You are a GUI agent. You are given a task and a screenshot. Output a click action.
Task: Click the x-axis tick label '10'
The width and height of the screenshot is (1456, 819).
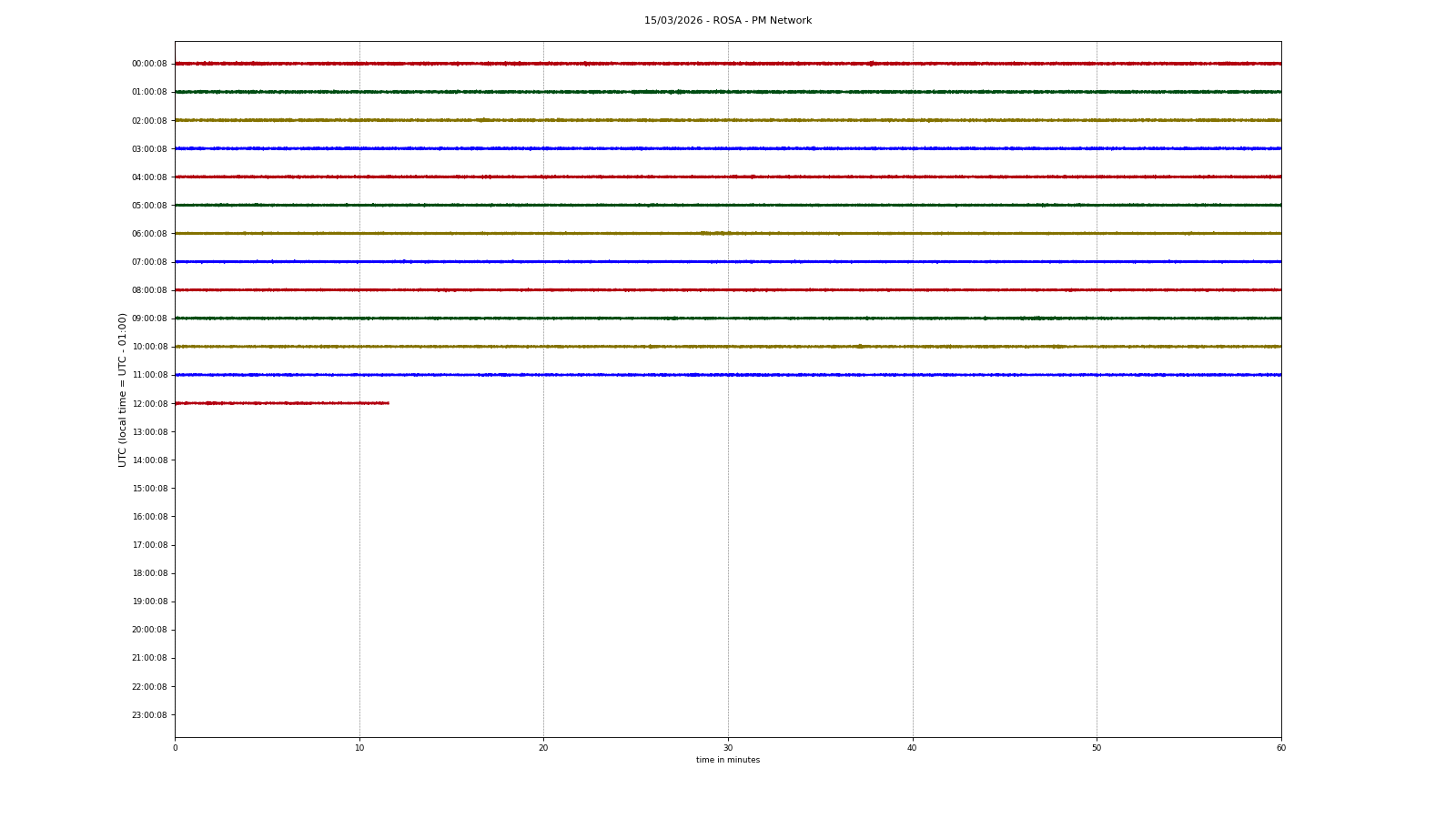point(359,748)
